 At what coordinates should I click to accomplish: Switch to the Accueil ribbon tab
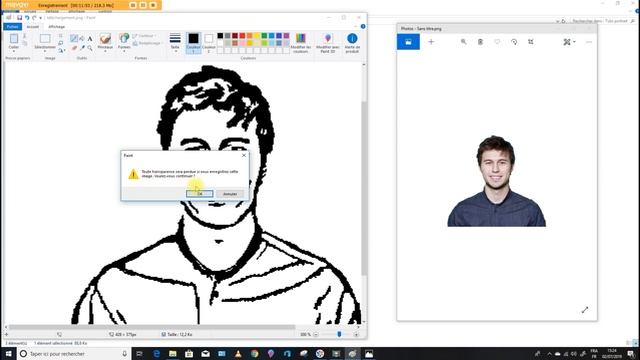pos(33,27)
